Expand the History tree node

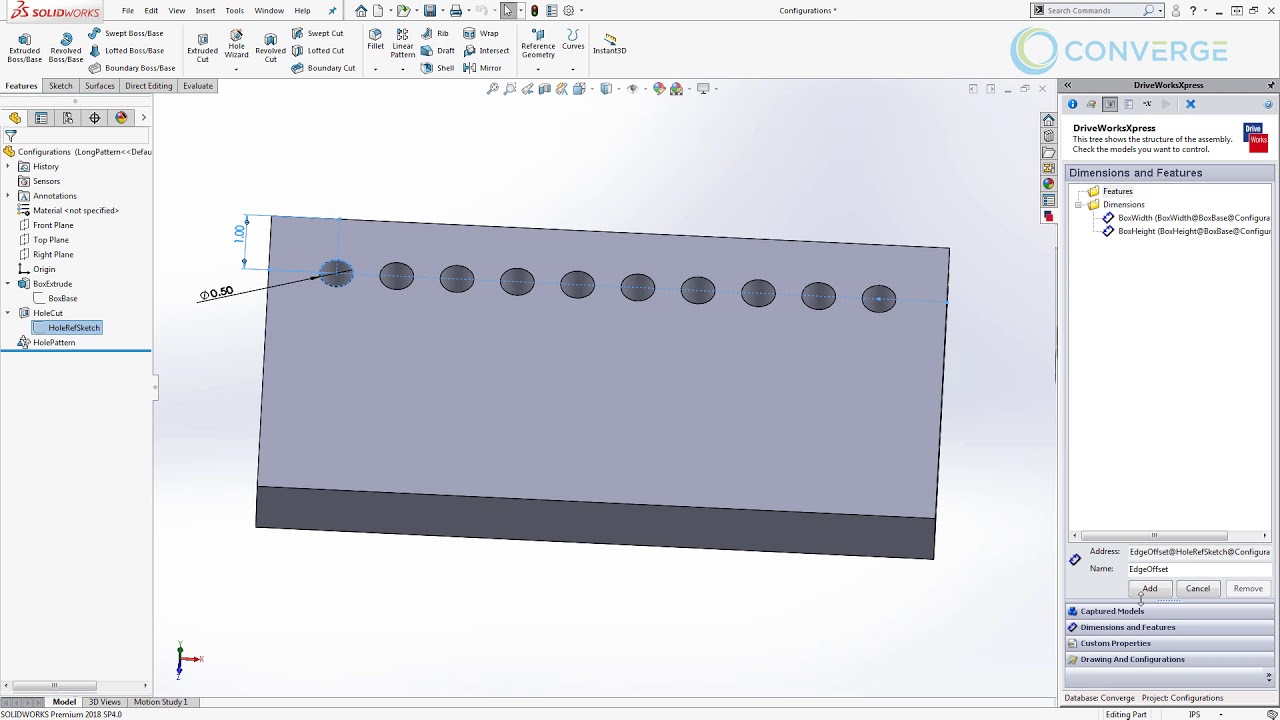[8, 166]
